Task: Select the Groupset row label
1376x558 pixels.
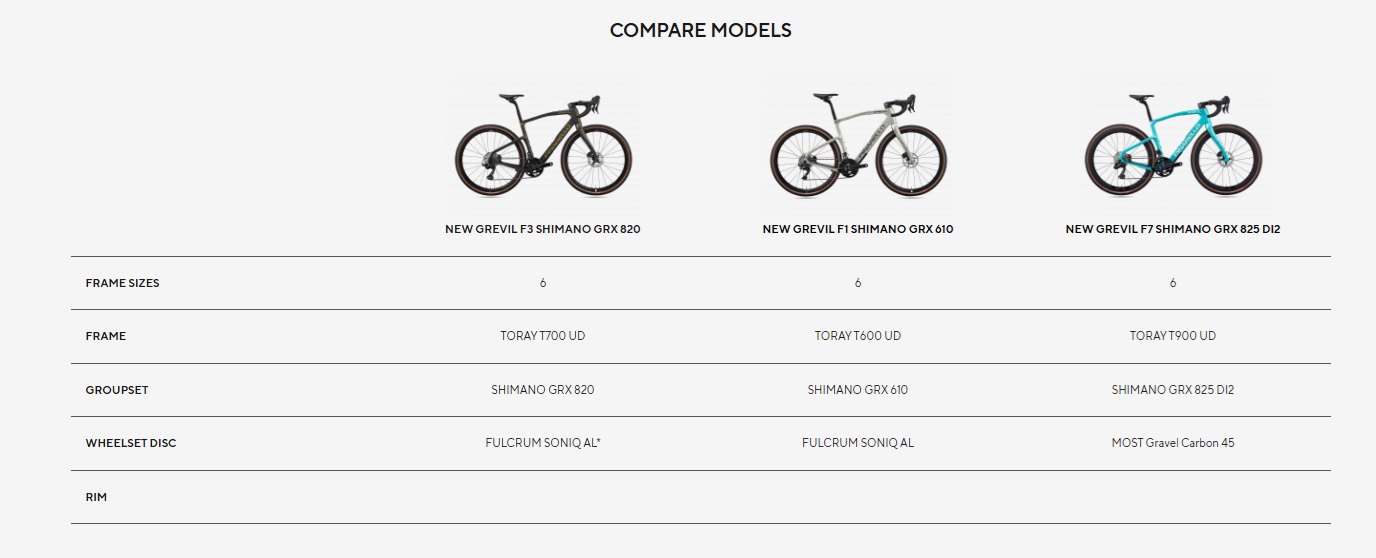Action: (x=117, y=390)
